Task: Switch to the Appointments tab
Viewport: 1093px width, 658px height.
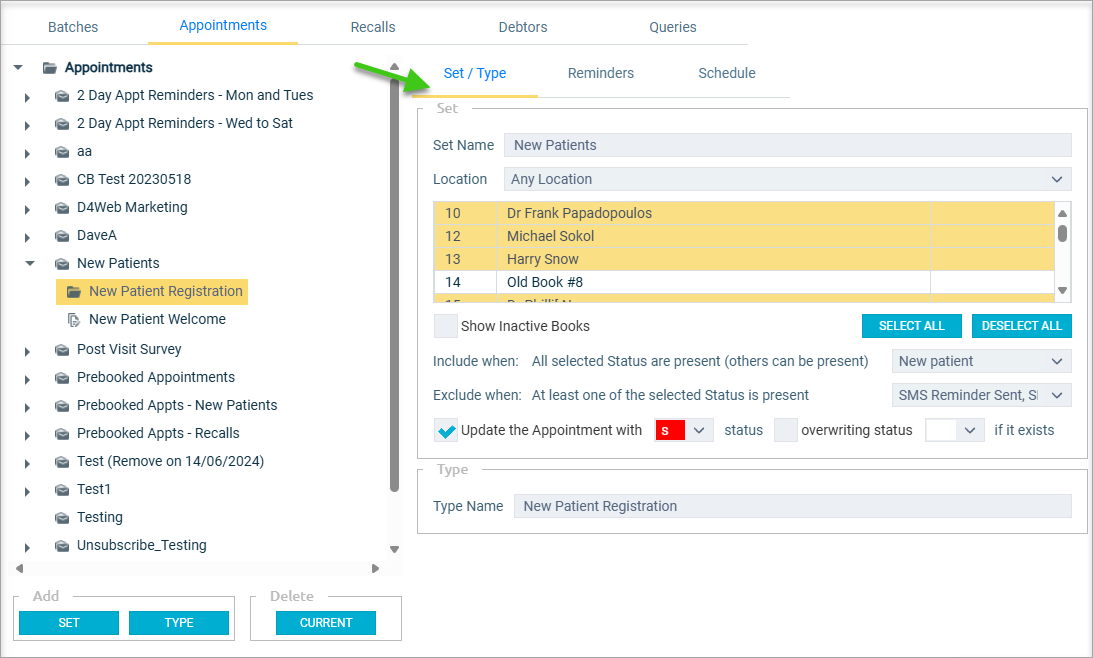Action: [223, 26]
